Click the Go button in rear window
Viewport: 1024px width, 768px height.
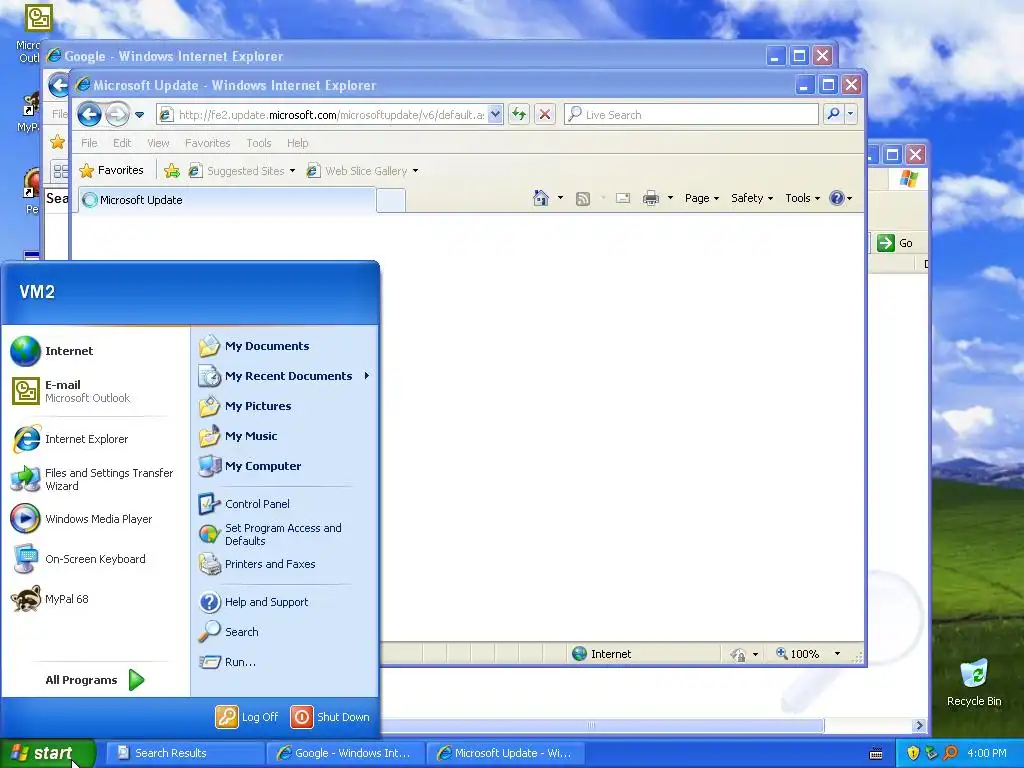[895, 243]
